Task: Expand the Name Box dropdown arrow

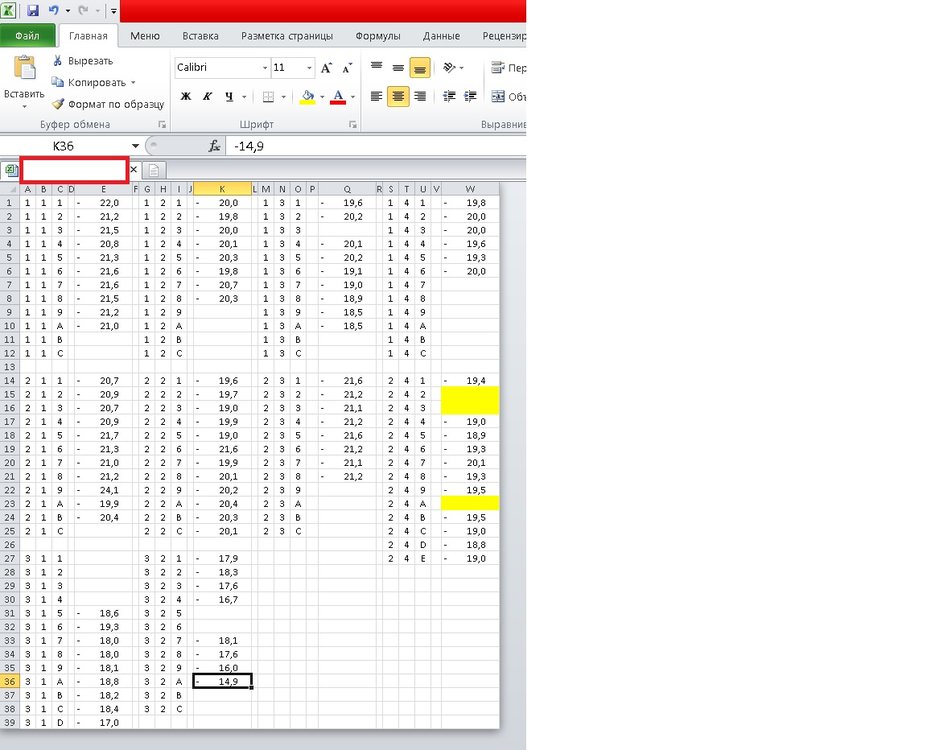Action: click(136, 146)
